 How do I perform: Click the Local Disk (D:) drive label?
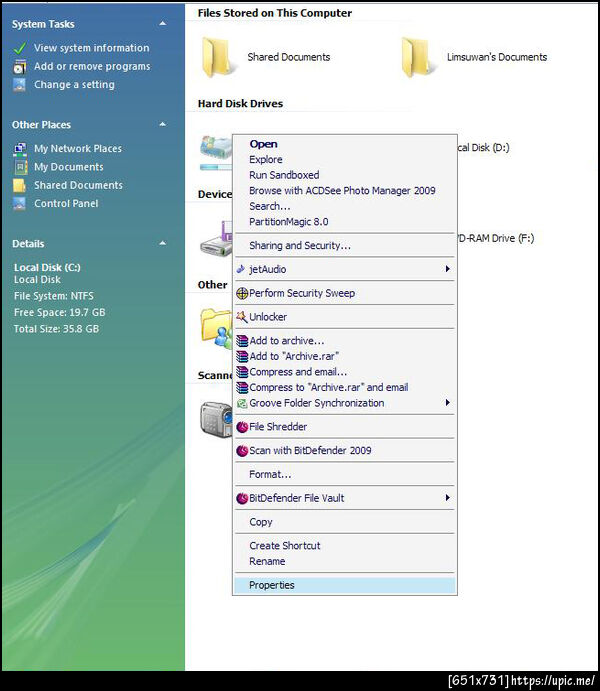click(x=483, y=148)
